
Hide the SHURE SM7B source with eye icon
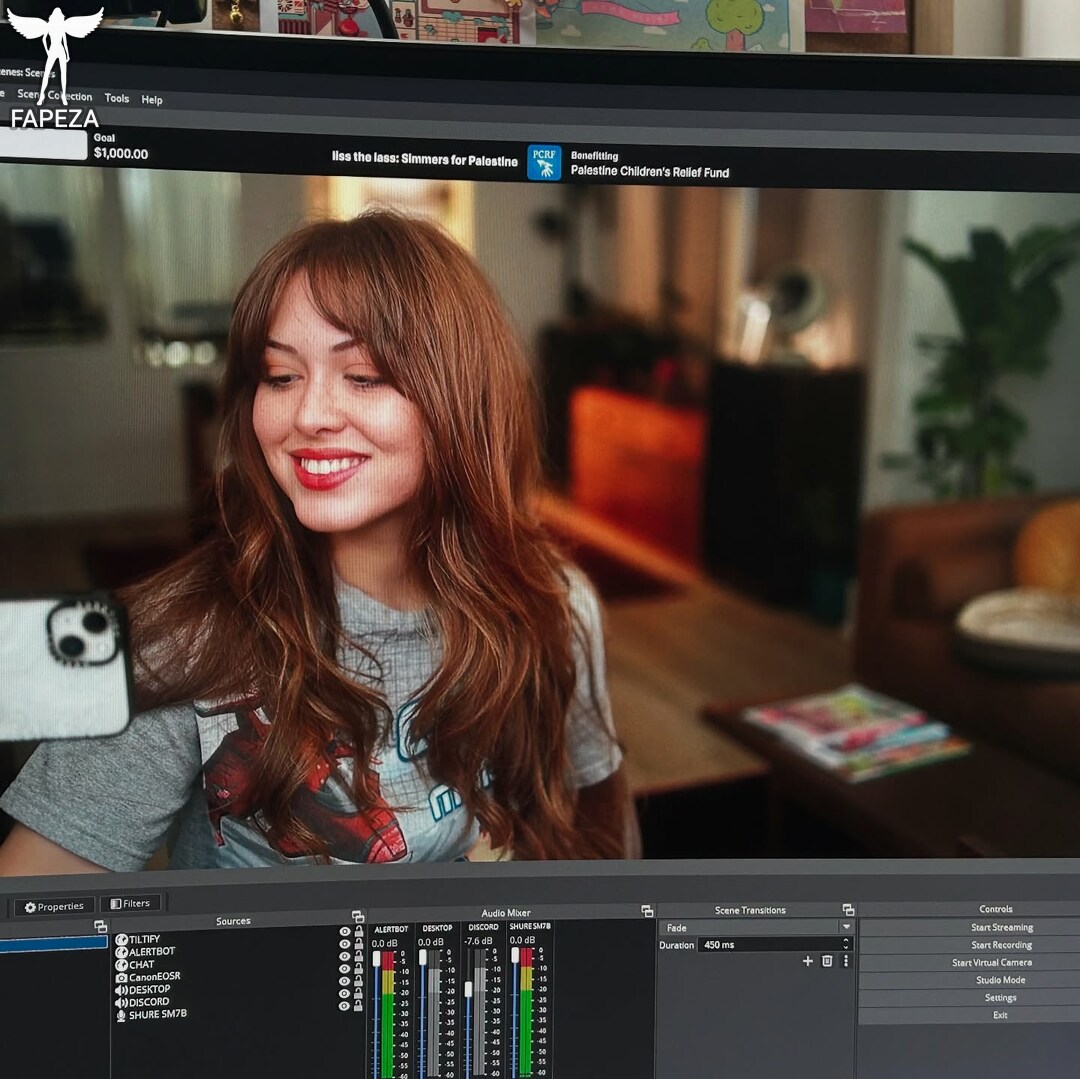coord(344,1006)
